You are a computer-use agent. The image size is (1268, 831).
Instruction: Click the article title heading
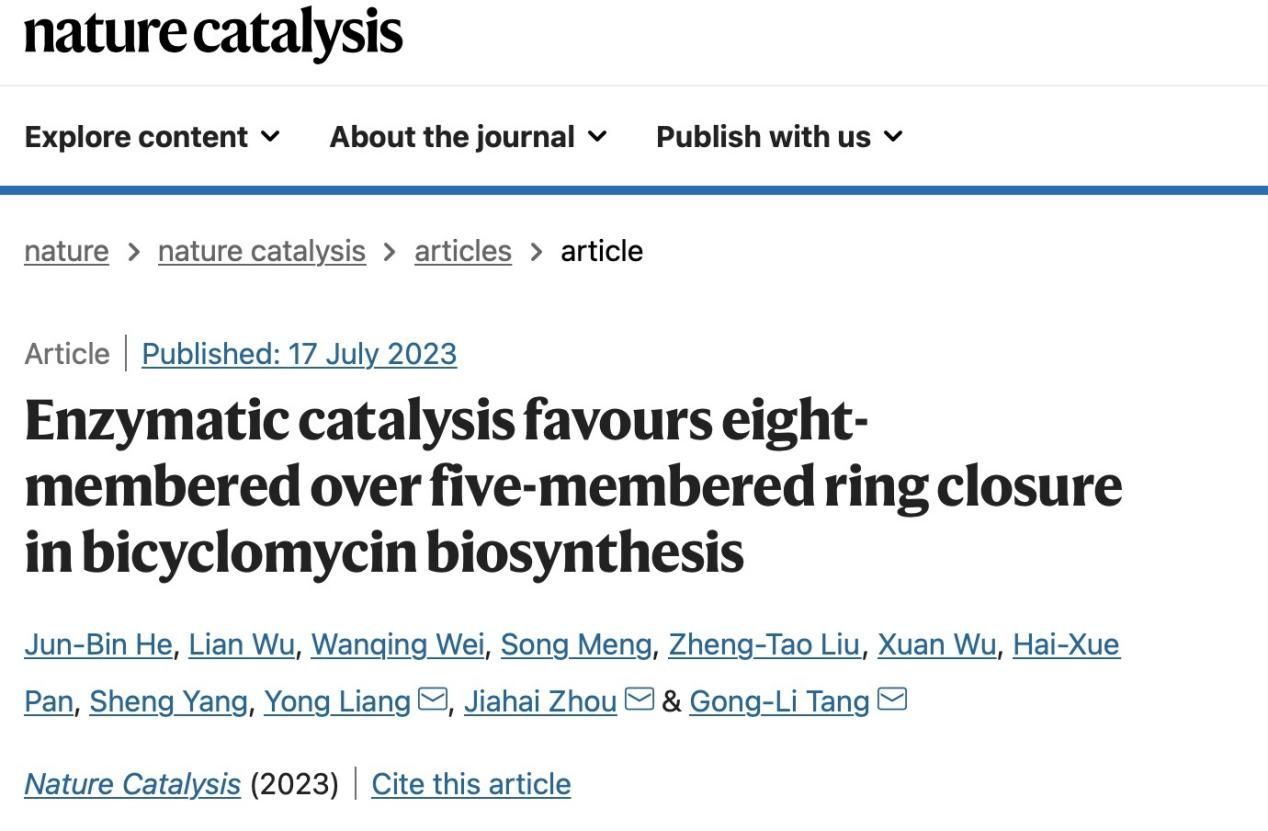tap(572, 487)
